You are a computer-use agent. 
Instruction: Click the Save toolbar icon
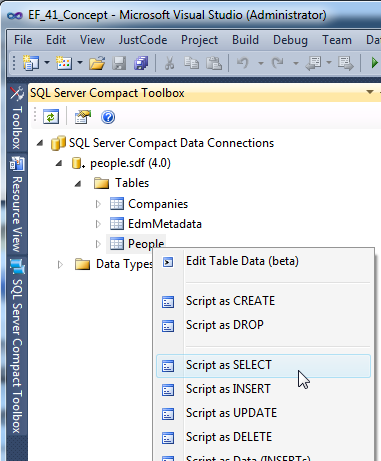(x=119, y=63)
